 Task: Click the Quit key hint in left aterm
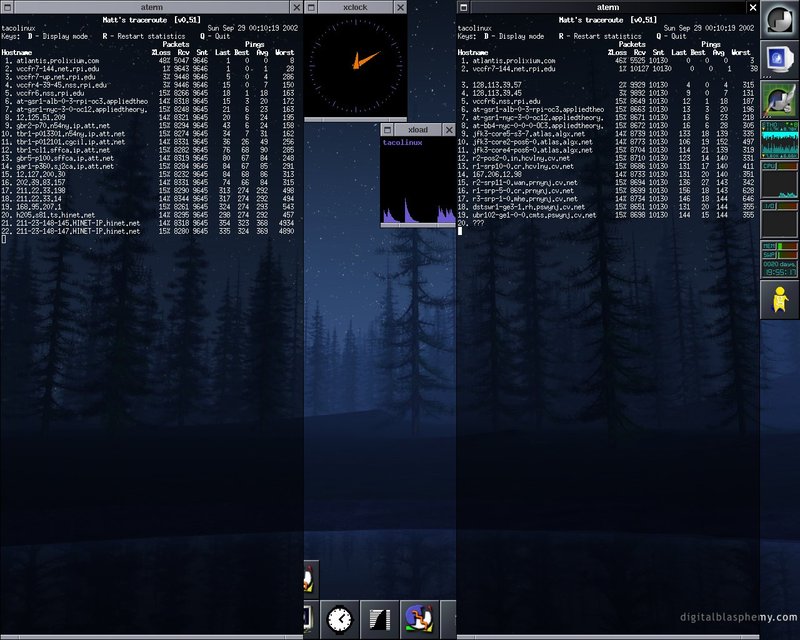click(x=215, y=36)
